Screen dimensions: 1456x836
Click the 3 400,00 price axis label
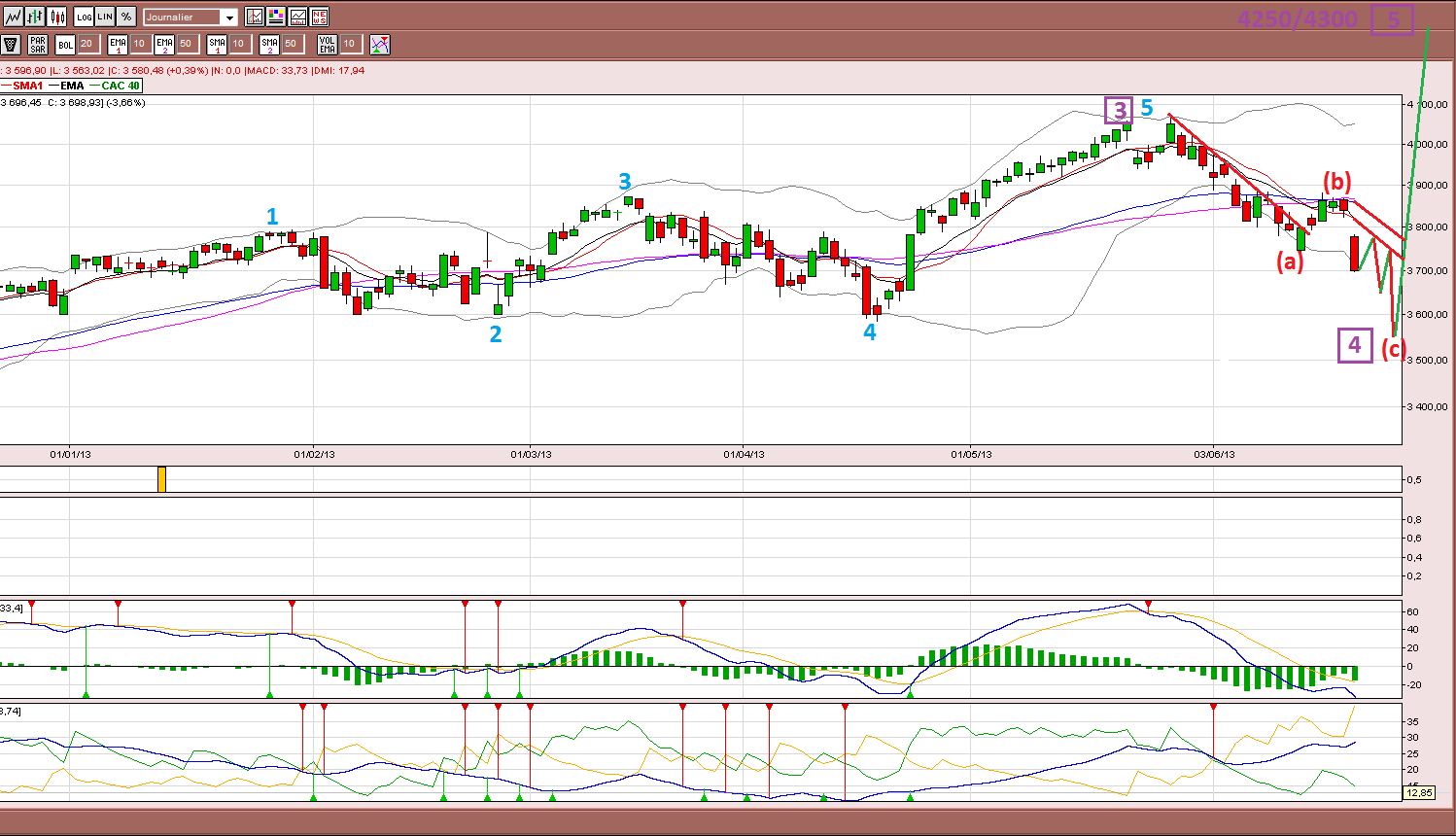point(1427,406)
